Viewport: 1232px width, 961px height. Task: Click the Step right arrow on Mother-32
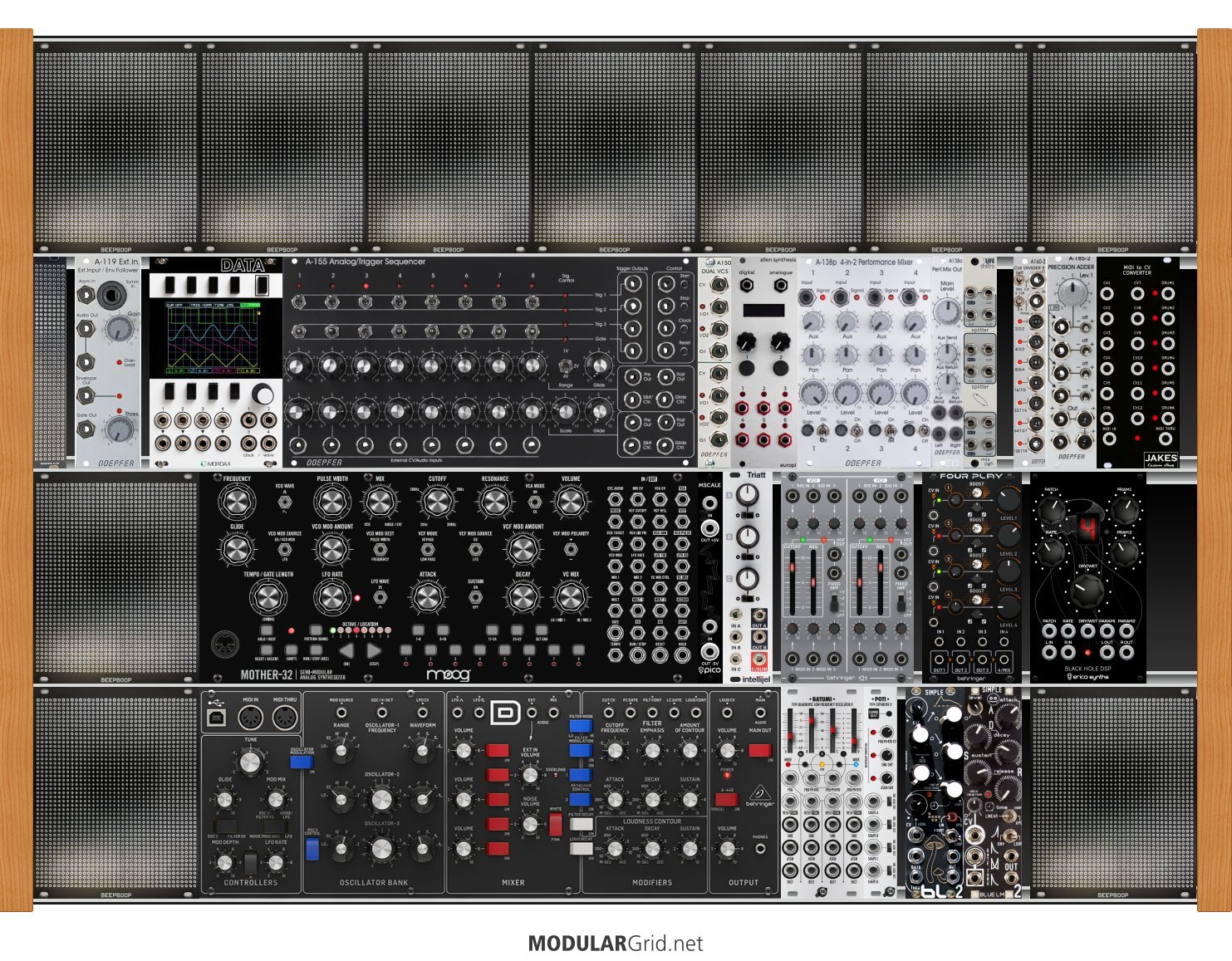click(373, 651)
